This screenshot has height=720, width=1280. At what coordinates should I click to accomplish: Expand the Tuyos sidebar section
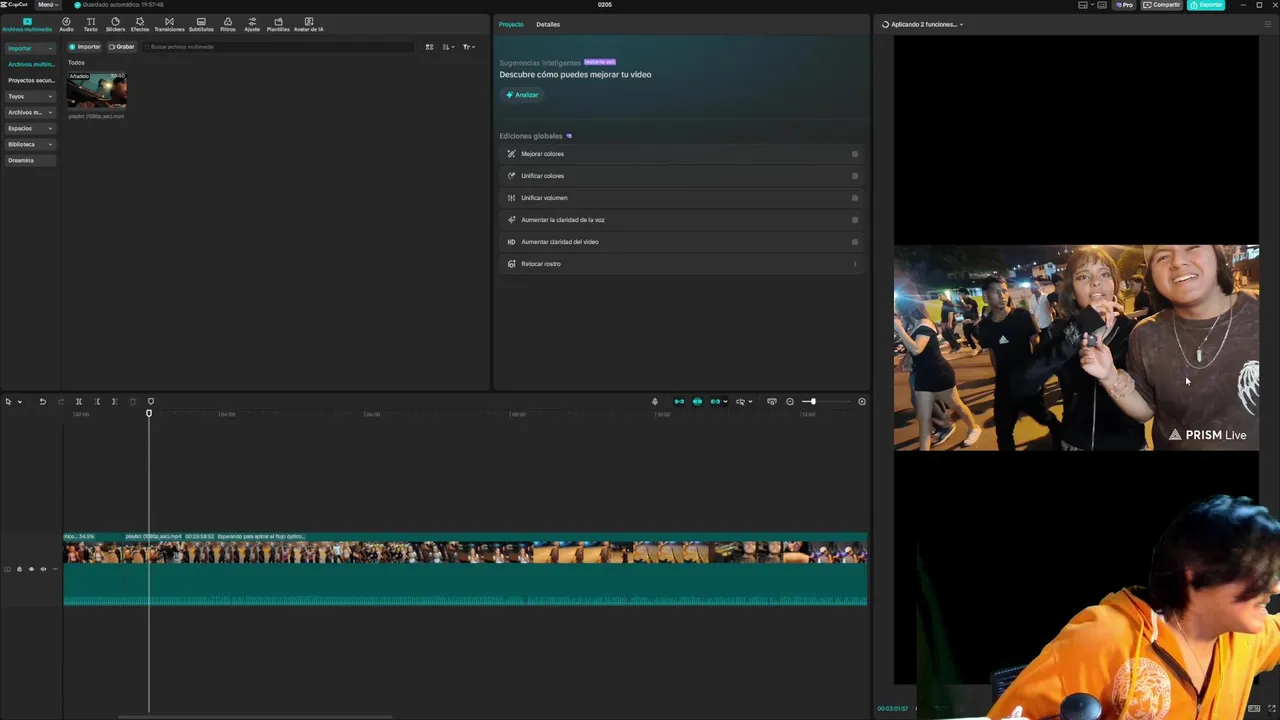point(29,96)
